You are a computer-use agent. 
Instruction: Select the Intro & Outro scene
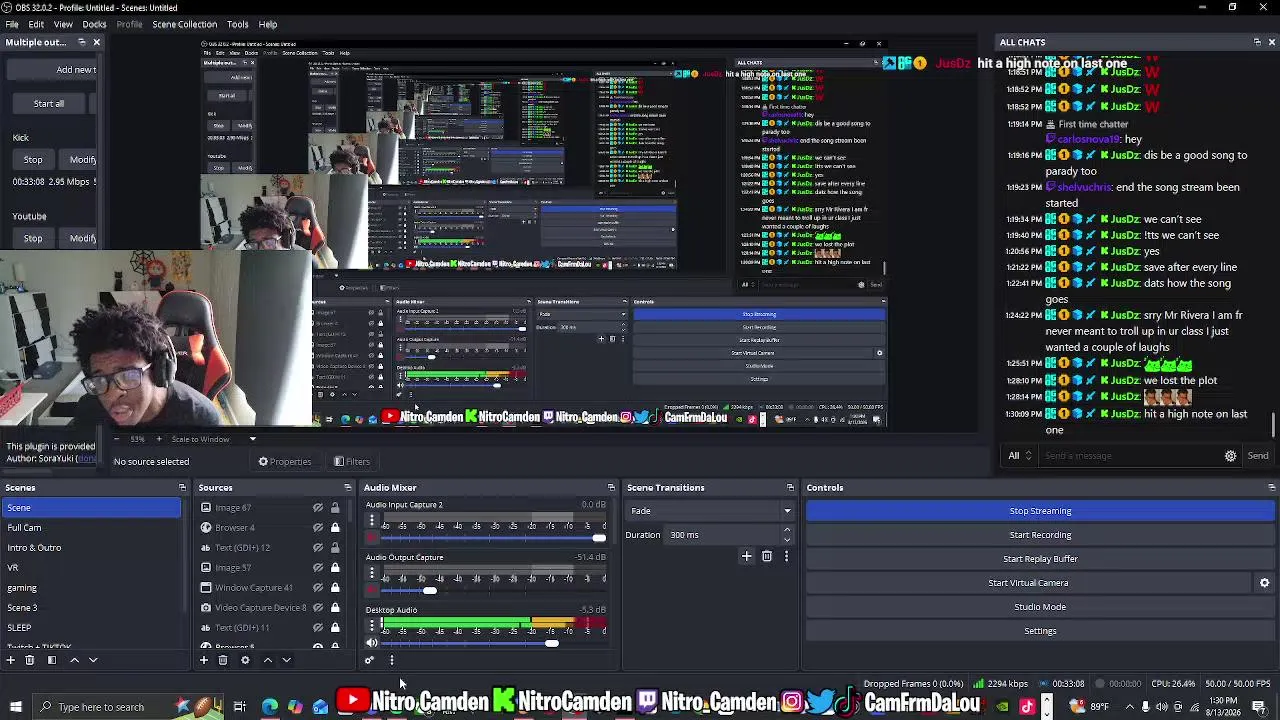point(91,548)
